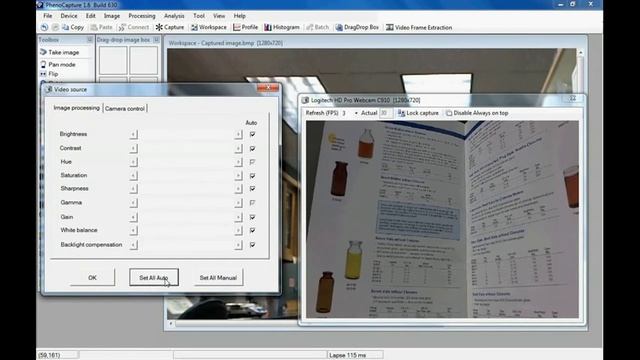The height and width of the screenshot is (360, 640).
Task: Click the cursor coordinates in status bar
Action: click(49, 356)
